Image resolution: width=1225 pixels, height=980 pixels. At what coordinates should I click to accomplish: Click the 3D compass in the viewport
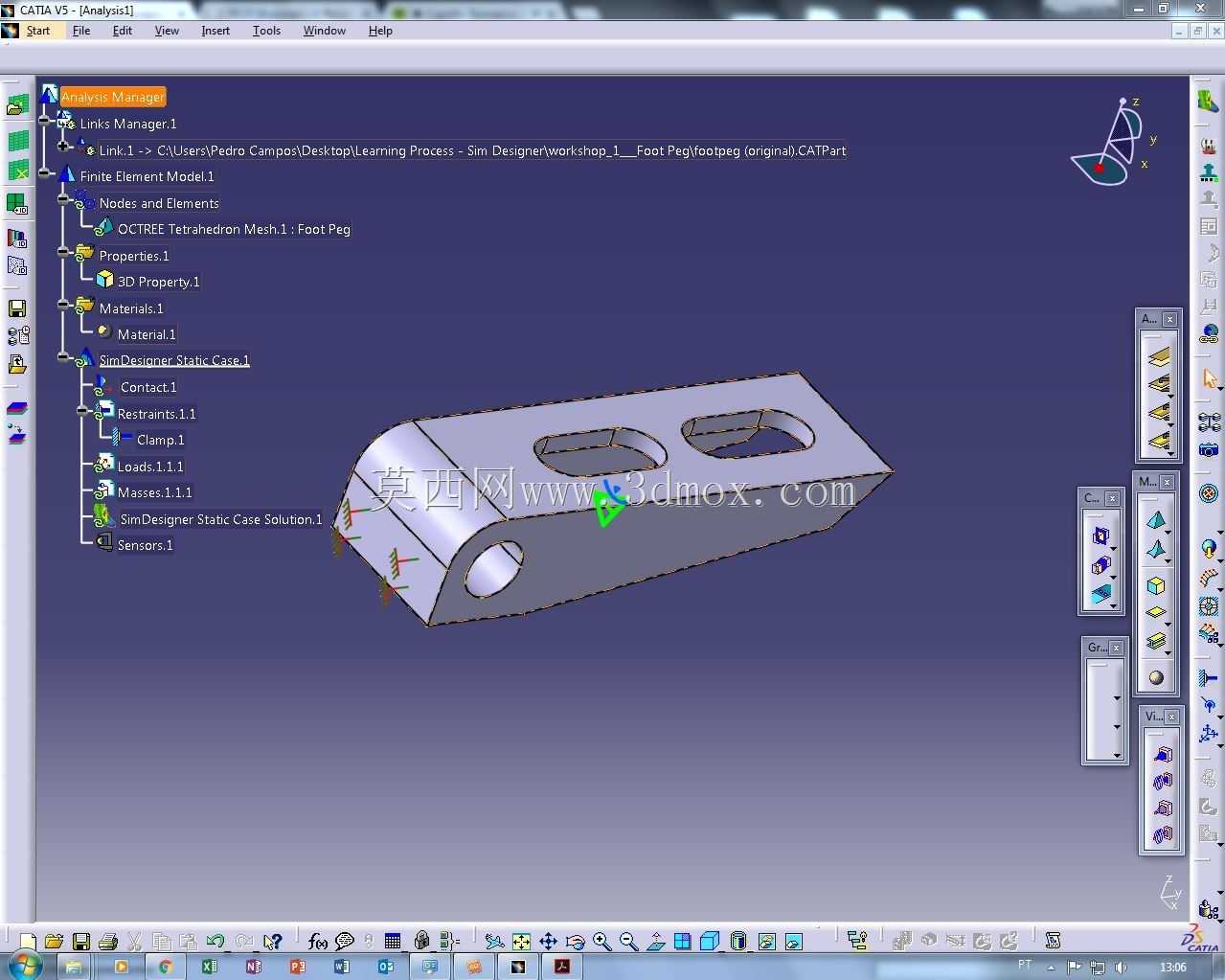(1115, 144)
